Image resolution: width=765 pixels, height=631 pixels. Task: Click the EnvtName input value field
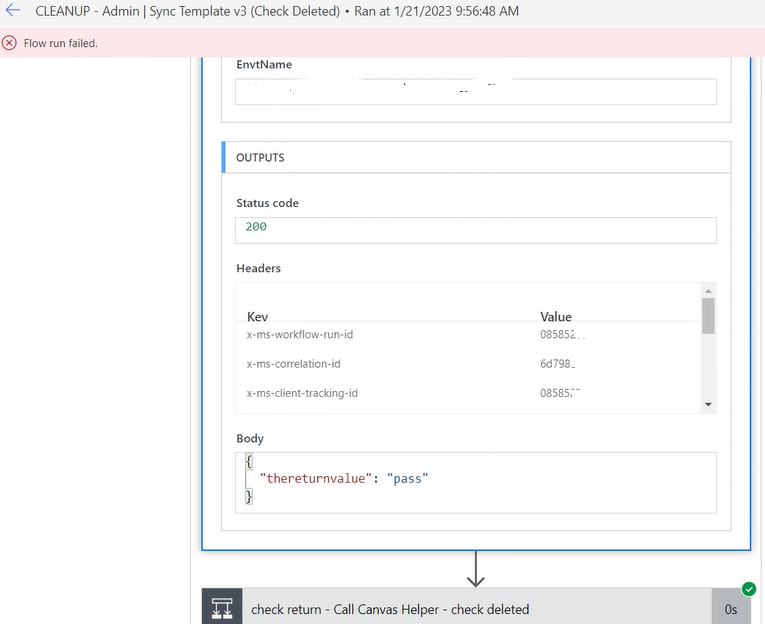tap(476, 92)
